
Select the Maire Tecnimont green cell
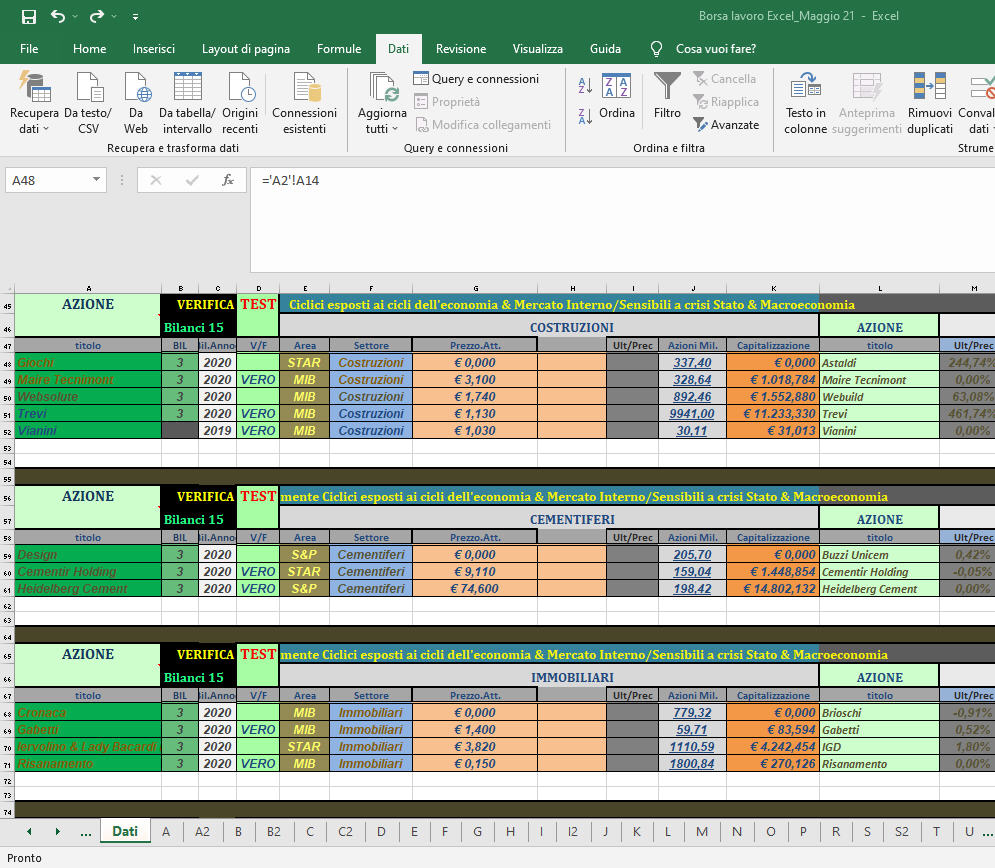pyautogui.click(x=88, y=379)
